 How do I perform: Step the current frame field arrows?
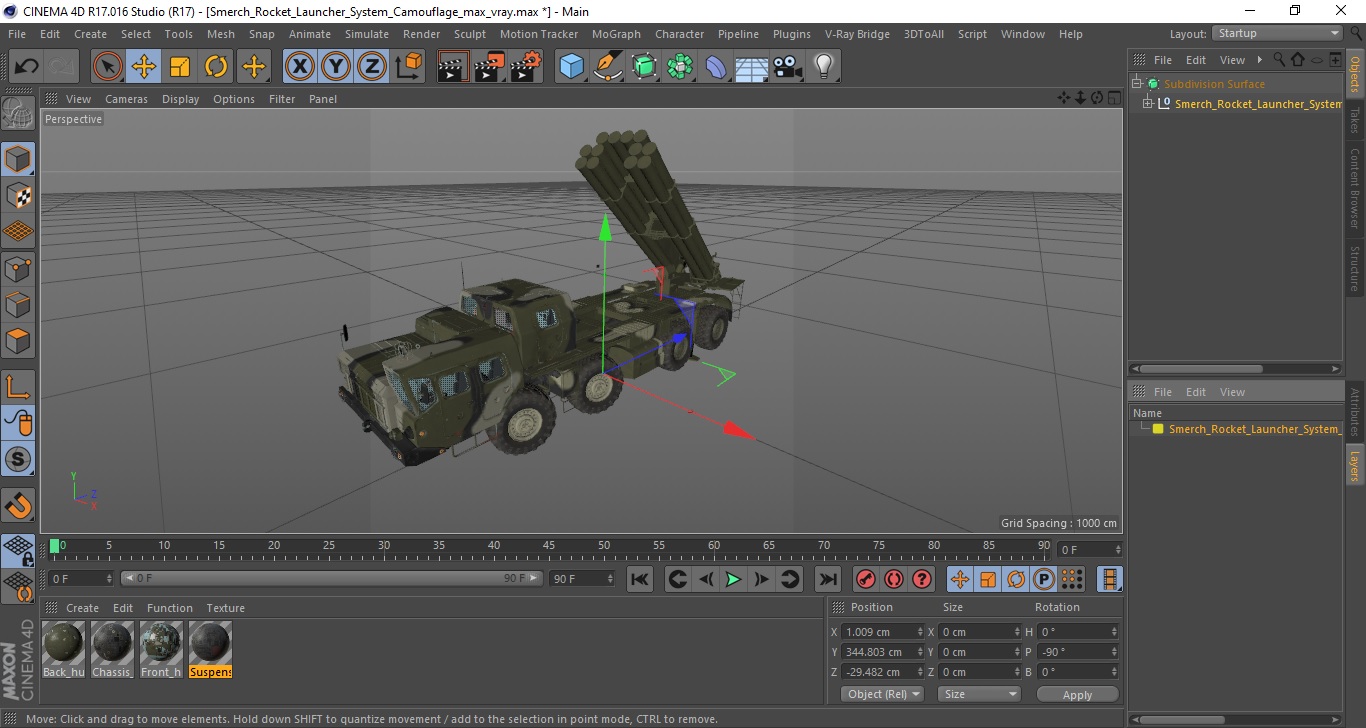click(1117, 549)
